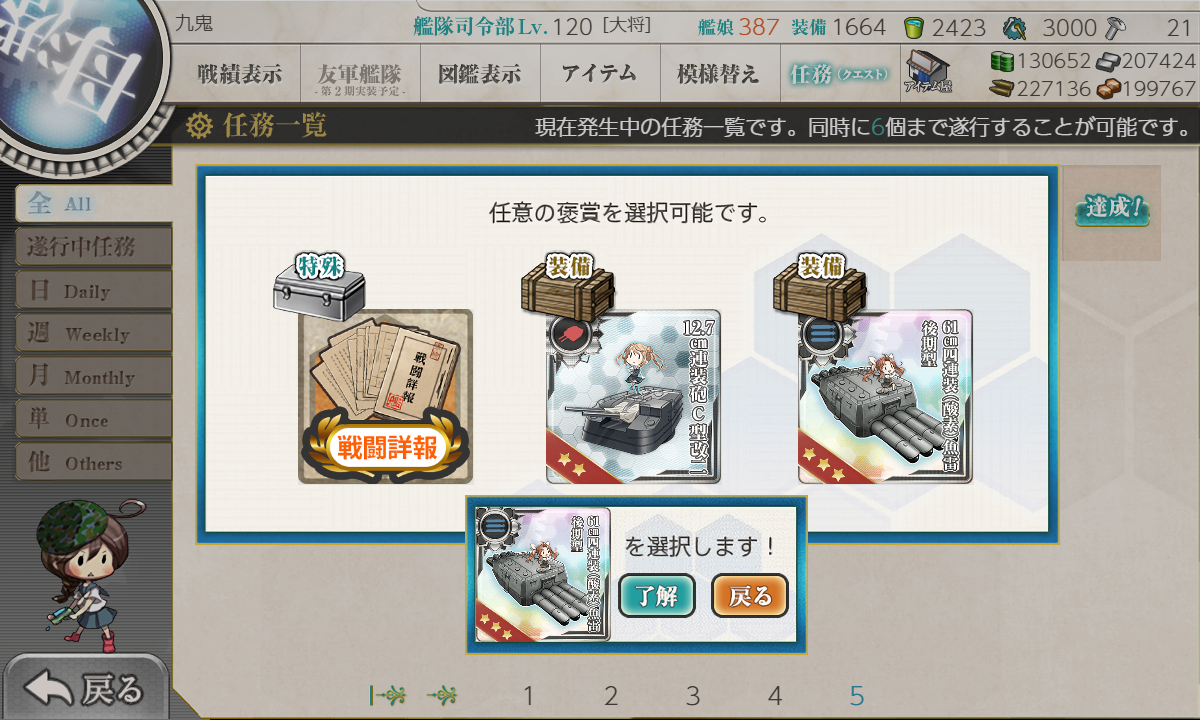Show 遂行中任務 active quests filter
The width and height of the screenshot is (1200, 720).
(x=94, y=247)
